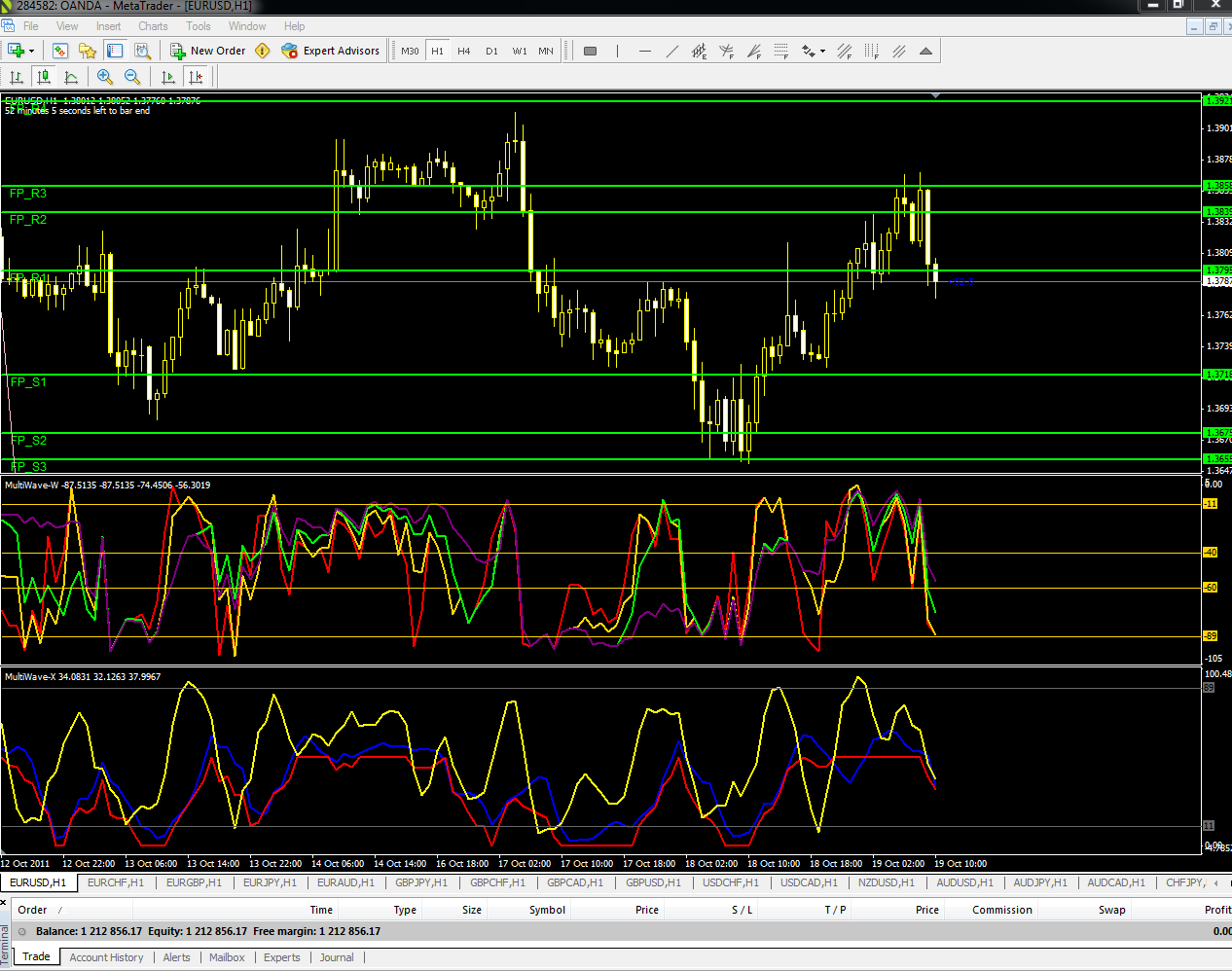The width and height of the screenshot is (1232, 971).
Task: Select the H1 timeframe button
Action: click(437, 51)
